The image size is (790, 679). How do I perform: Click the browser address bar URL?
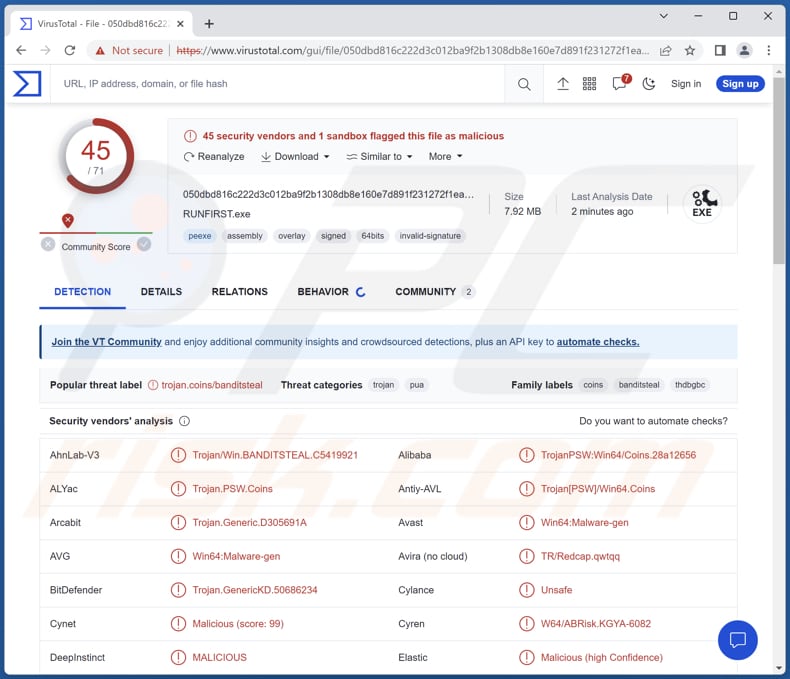pyautogui.click(x=412, y=50)
